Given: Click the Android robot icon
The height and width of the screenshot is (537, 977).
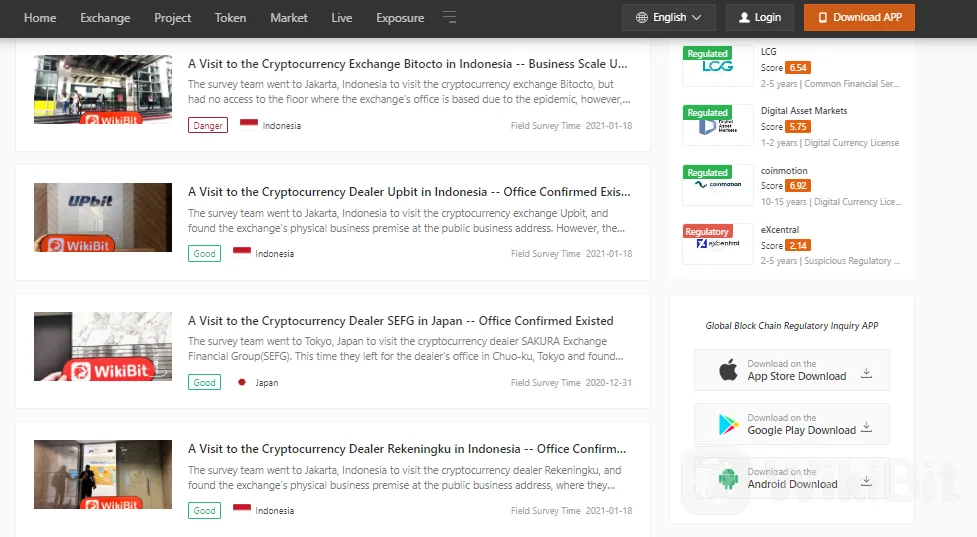Looking at the screenshot, I should 728,479.
